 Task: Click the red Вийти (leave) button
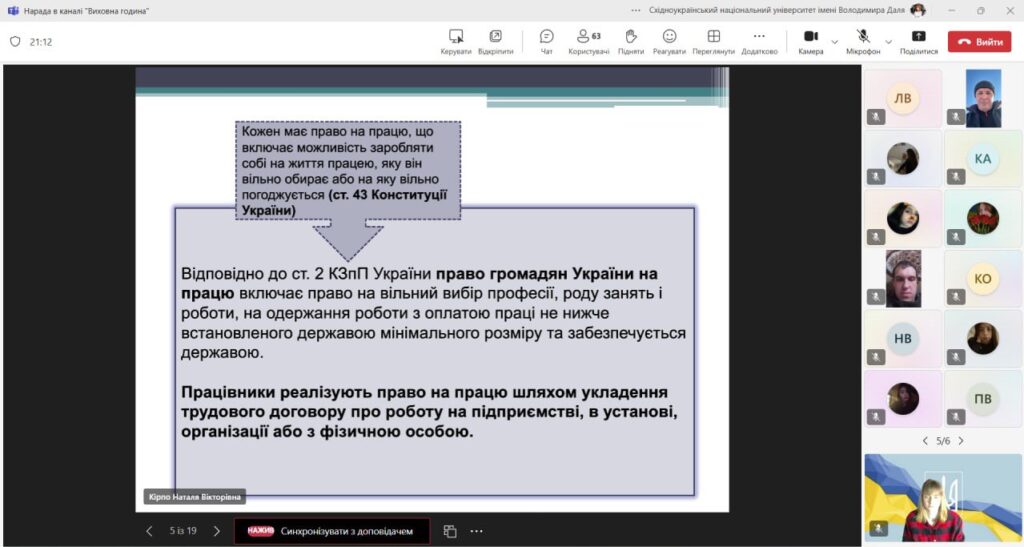click(x=979, y=42)
